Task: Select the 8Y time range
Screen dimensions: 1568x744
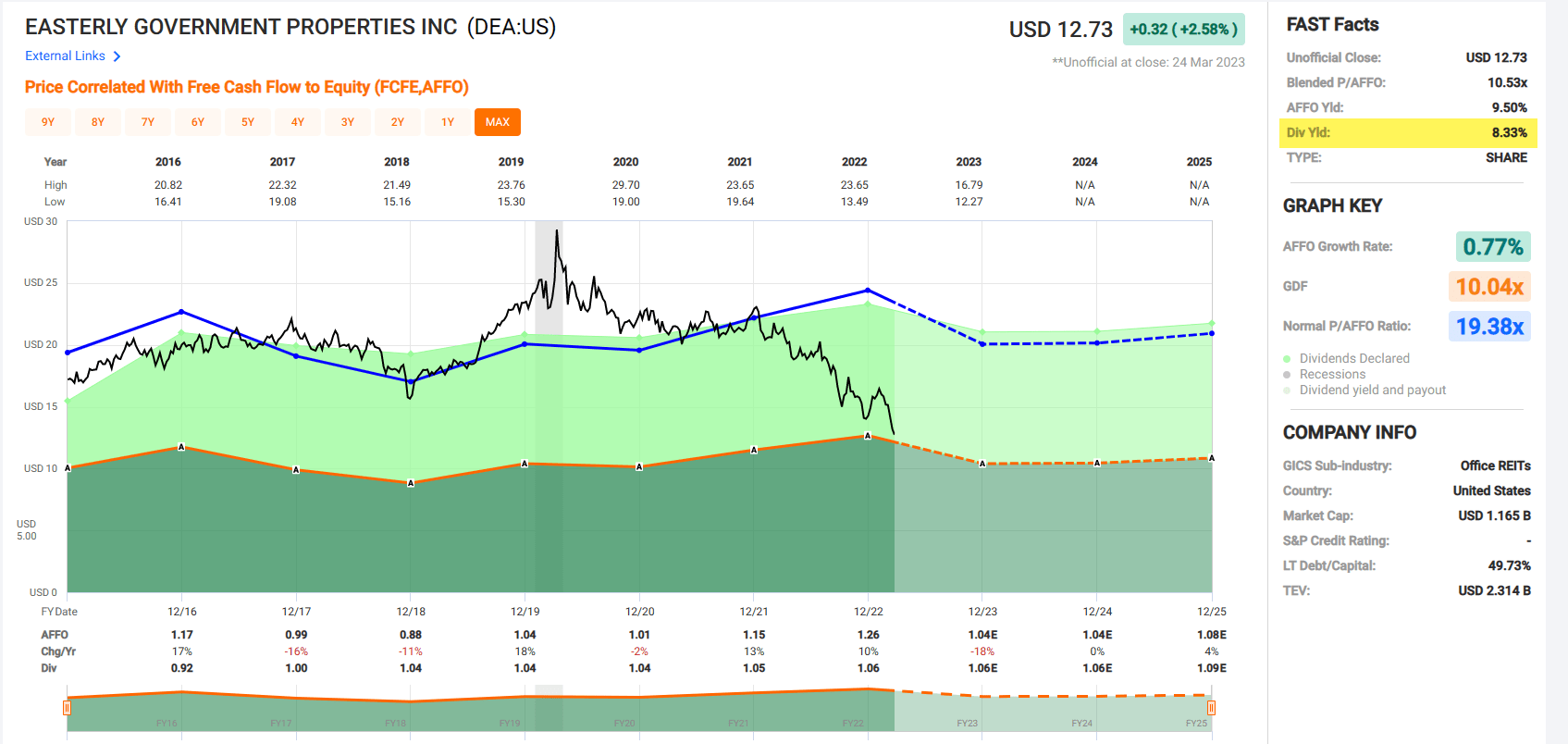Action: (98, 122)
